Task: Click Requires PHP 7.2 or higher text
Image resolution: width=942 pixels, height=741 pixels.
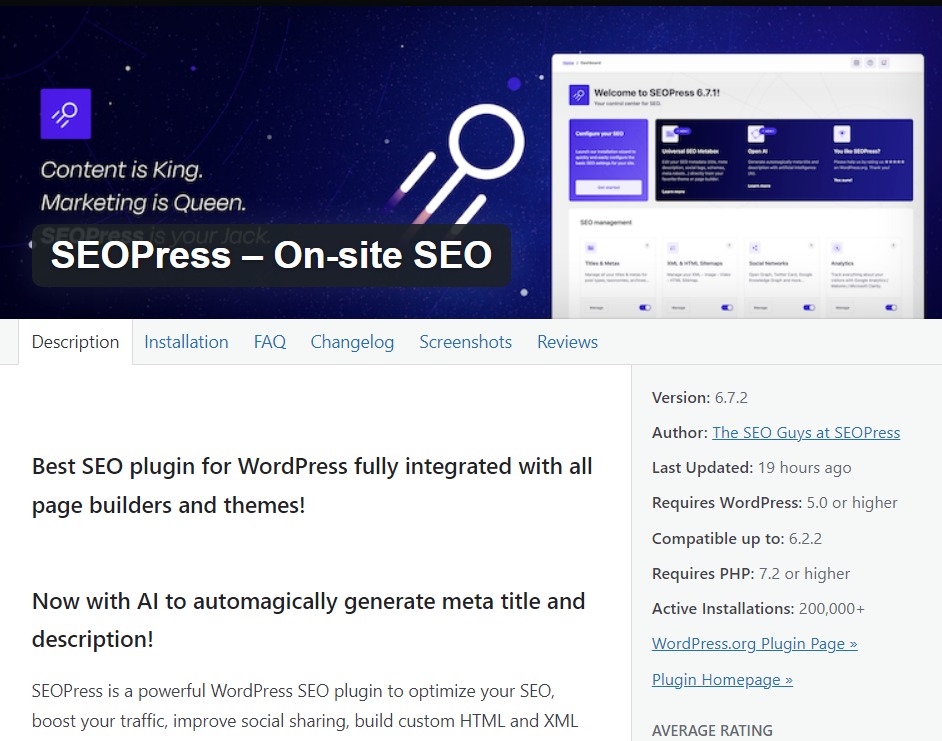Action: coord(751,574)
